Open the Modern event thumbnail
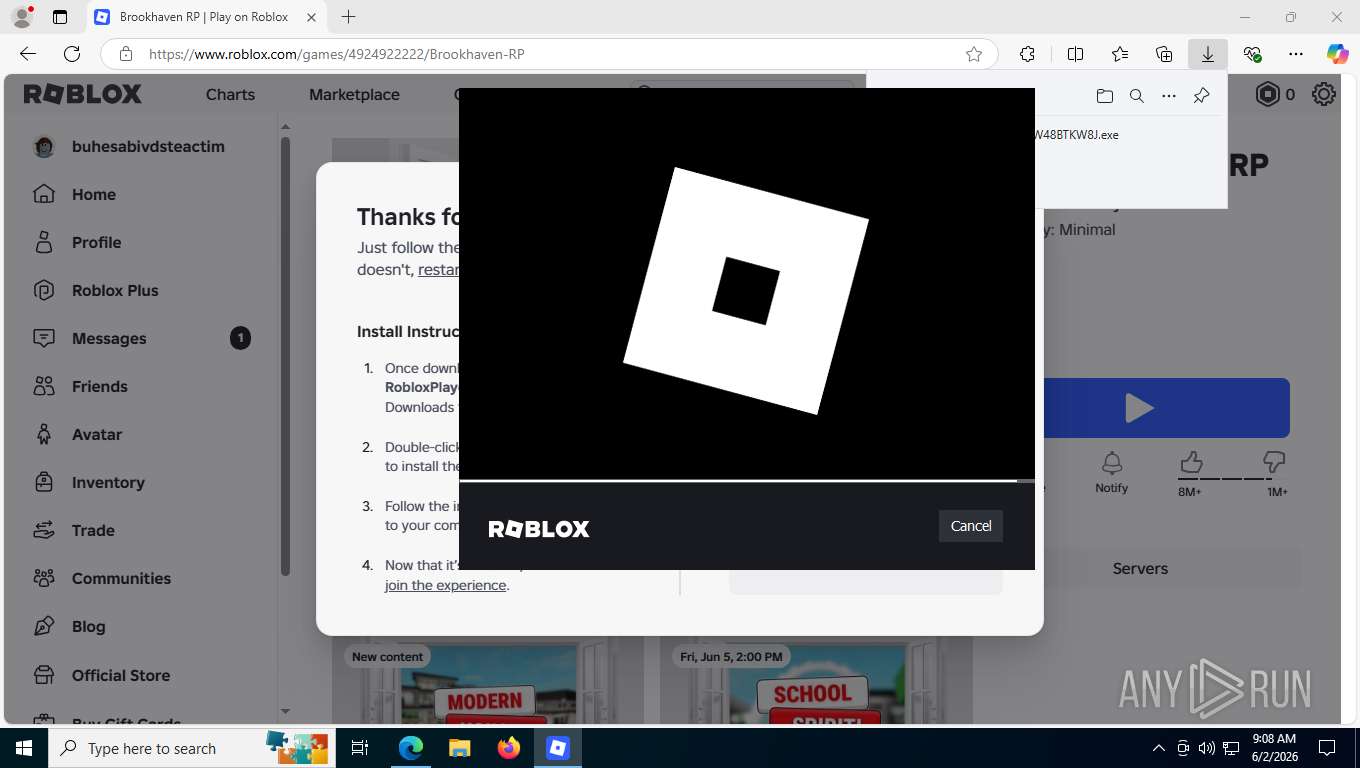Screen dimensions: 1360x768 click(488, 682)
